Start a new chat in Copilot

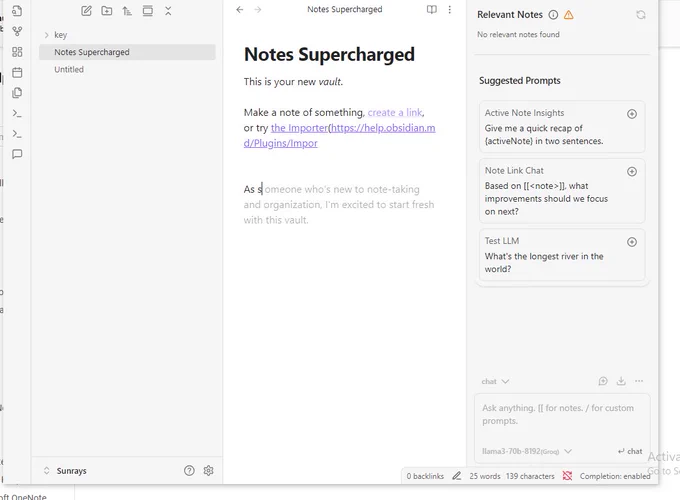[x=603, y=381]
